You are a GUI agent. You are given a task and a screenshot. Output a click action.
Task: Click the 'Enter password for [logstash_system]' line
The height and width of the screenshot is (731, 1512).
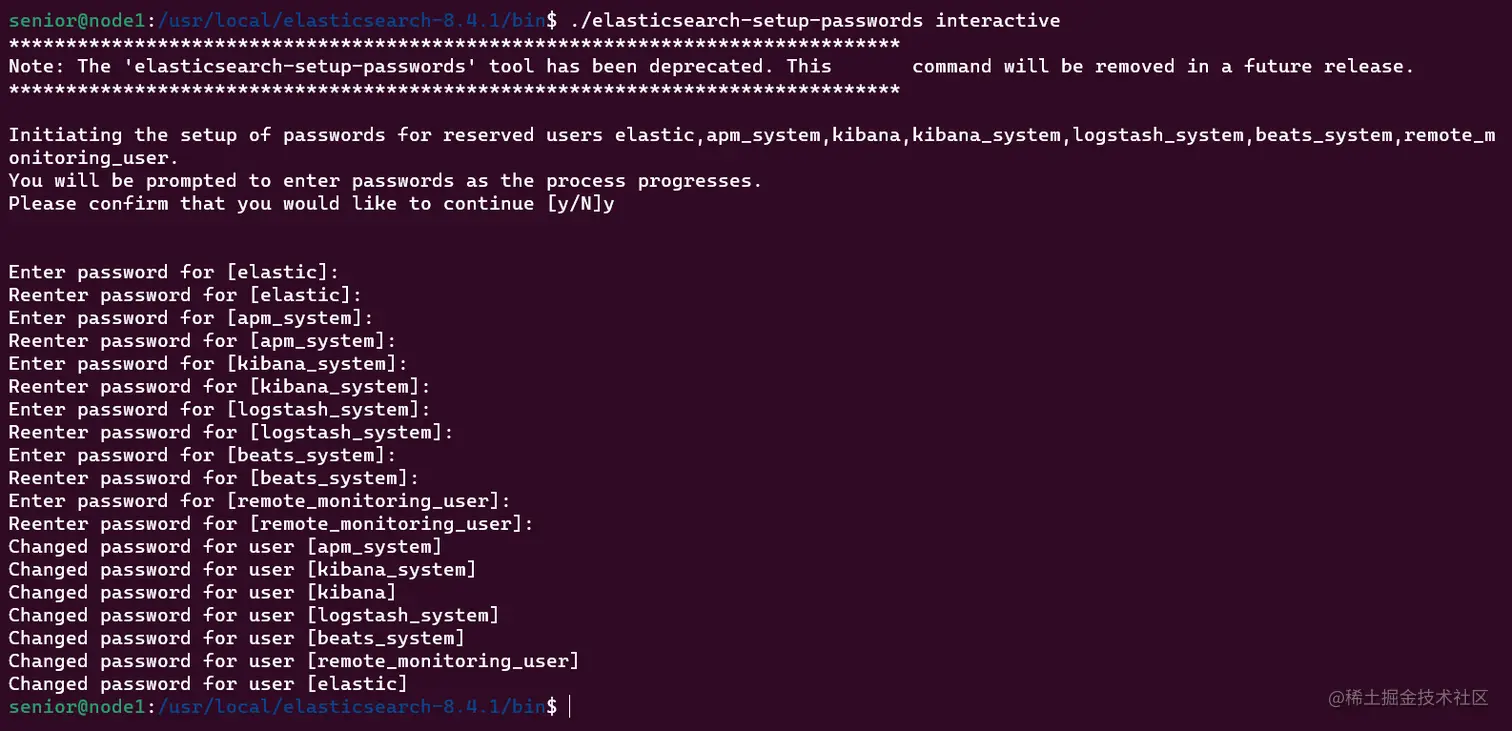click(x=219, y=409)
